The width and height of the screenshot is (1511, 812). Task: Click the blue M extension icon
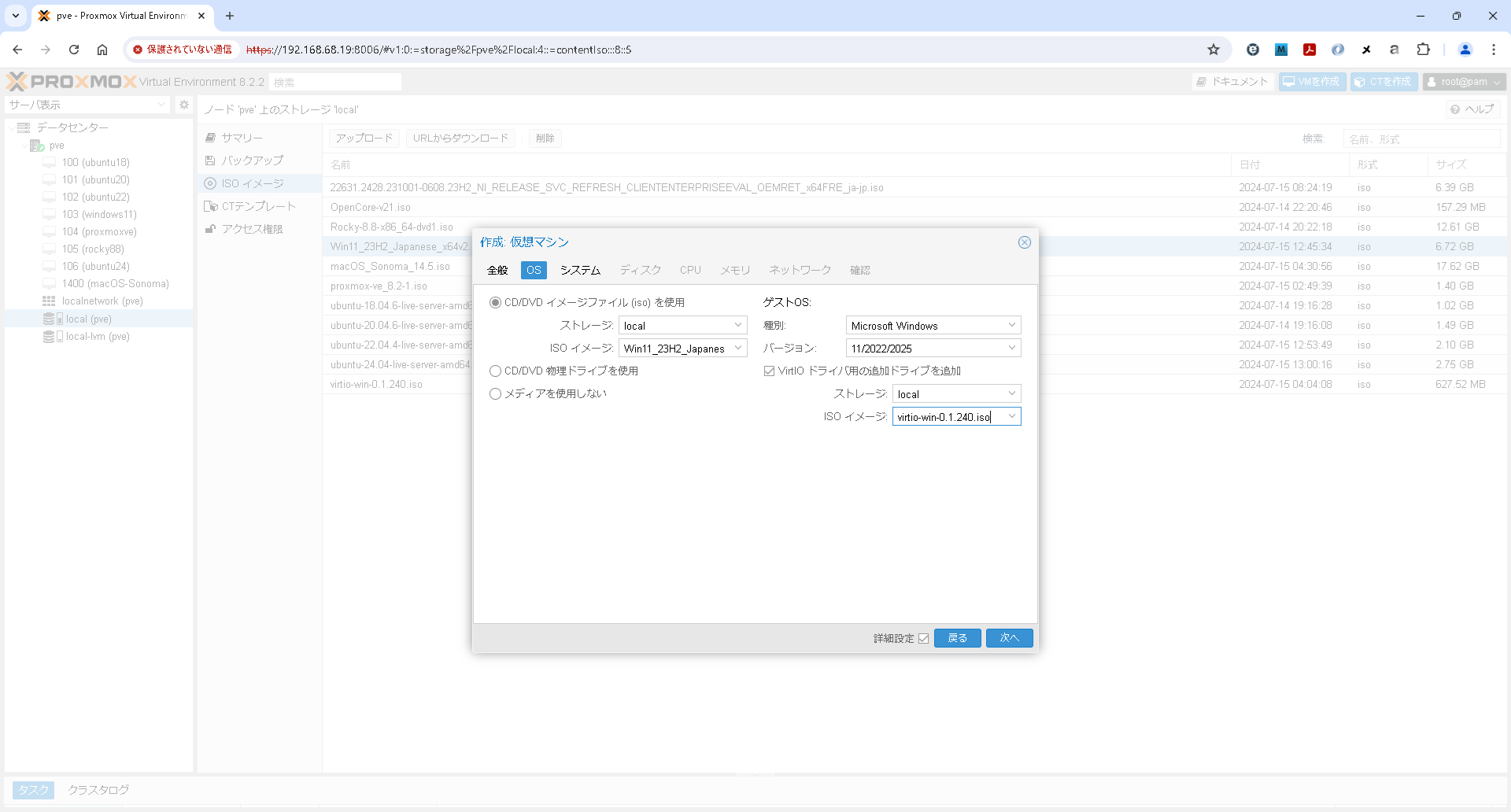pos(1281,50)
